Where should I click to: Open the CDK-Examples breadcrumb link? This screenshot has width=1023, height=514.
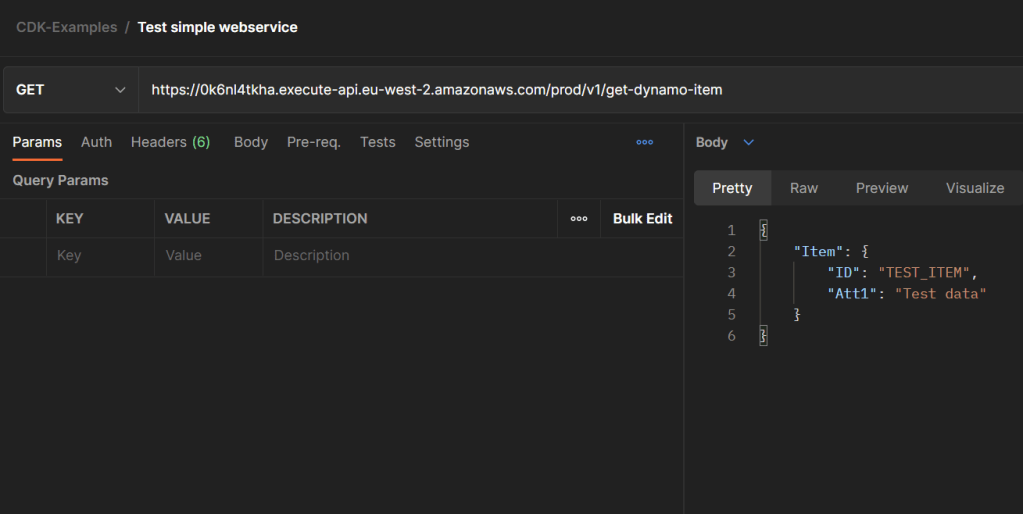[x=66, y=27]
